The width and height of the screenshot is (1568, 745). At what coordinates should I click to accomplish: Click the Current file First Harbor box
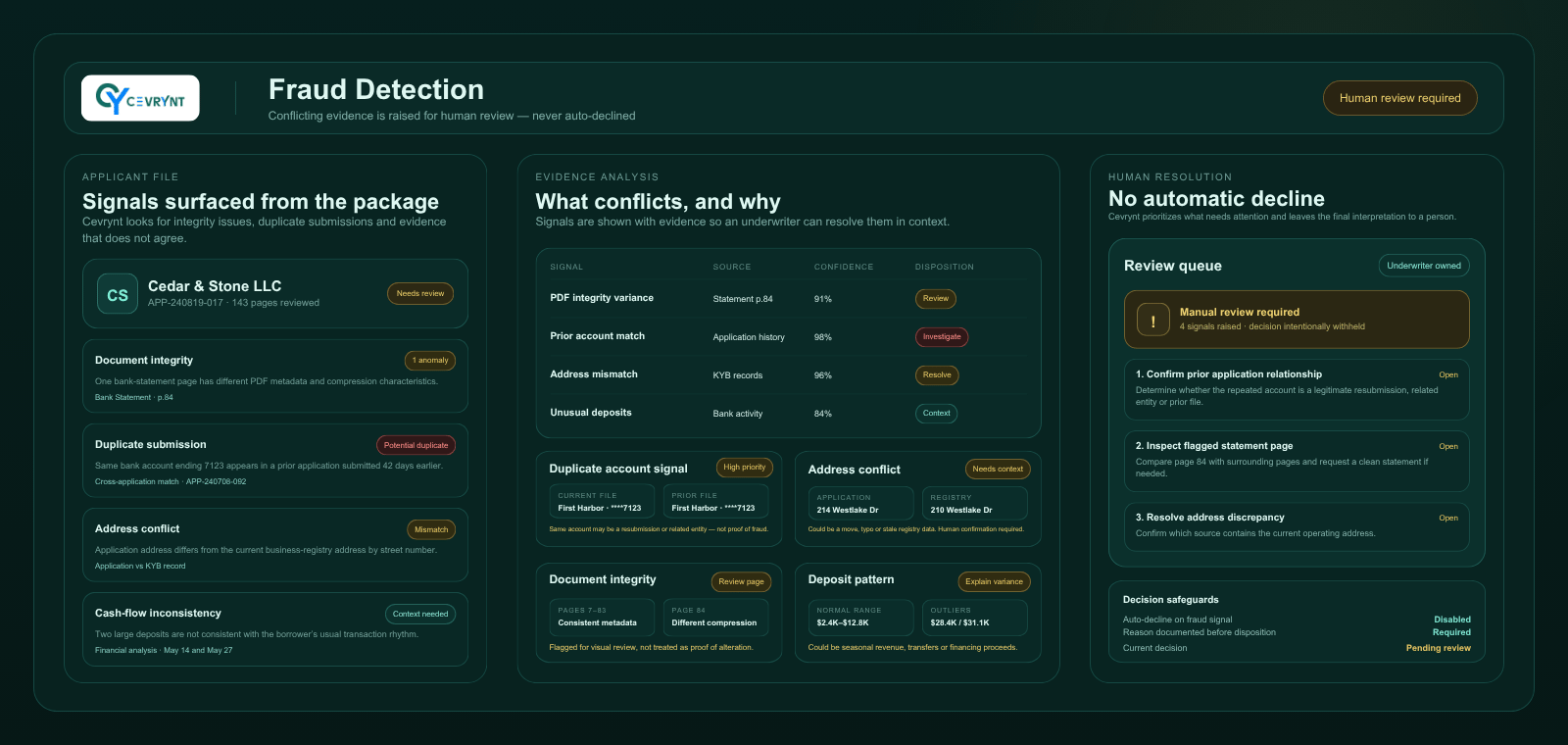click(x=602, y=502)
